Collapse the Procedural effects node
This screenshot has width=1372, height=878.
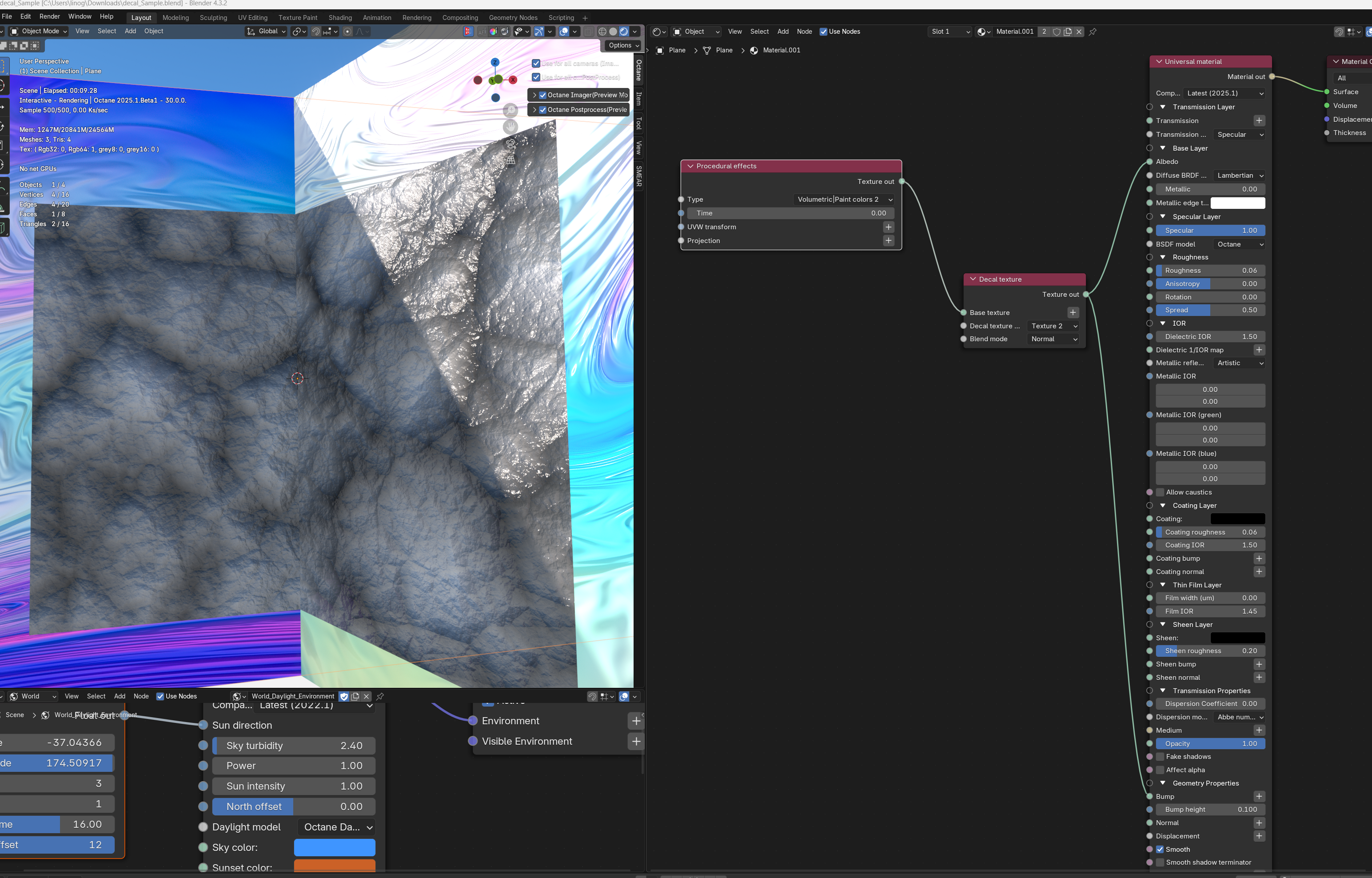point(690,167)
